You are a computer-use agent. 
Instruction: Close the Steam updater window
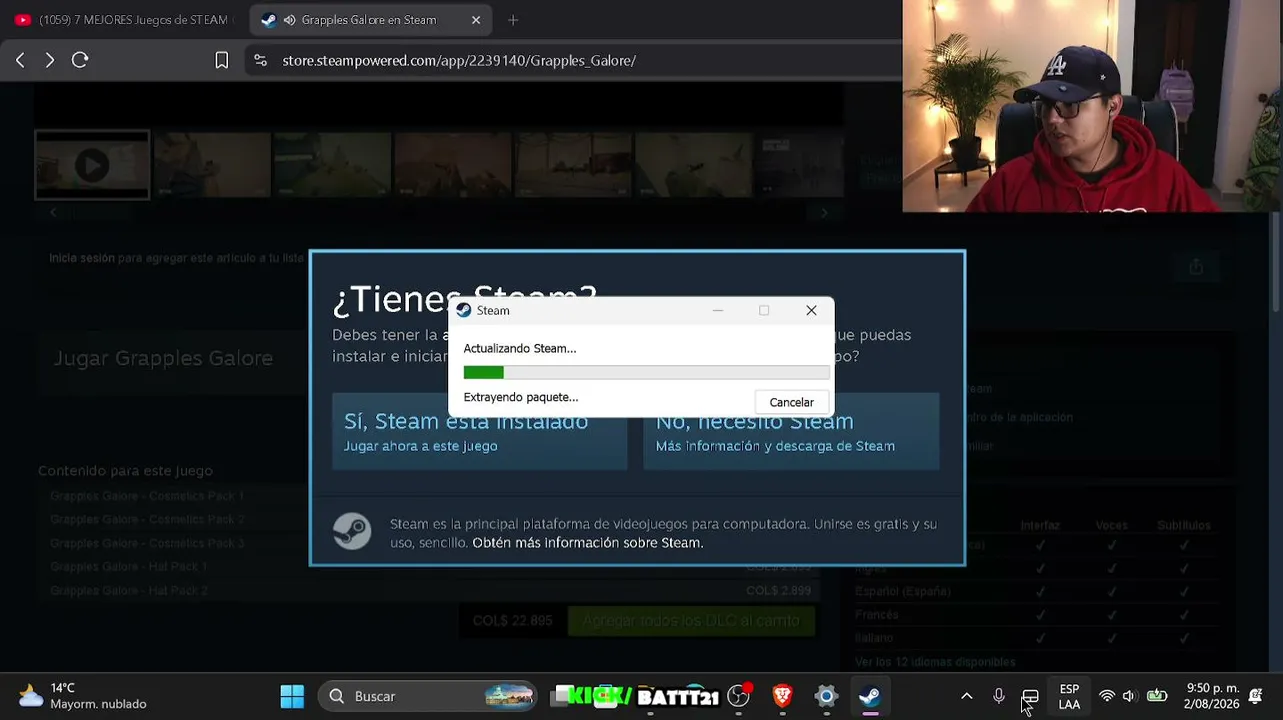point(811,310)
